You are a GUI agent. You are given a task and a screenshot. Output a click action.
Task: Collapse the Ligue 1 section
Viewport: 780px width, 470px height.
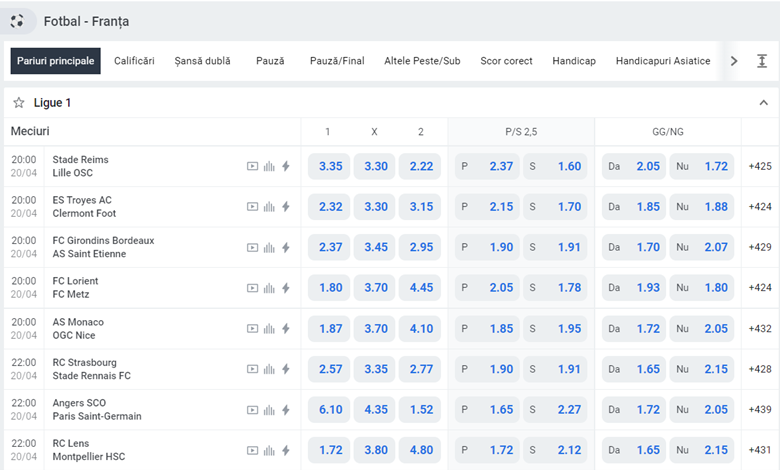[x=763, y=103]
